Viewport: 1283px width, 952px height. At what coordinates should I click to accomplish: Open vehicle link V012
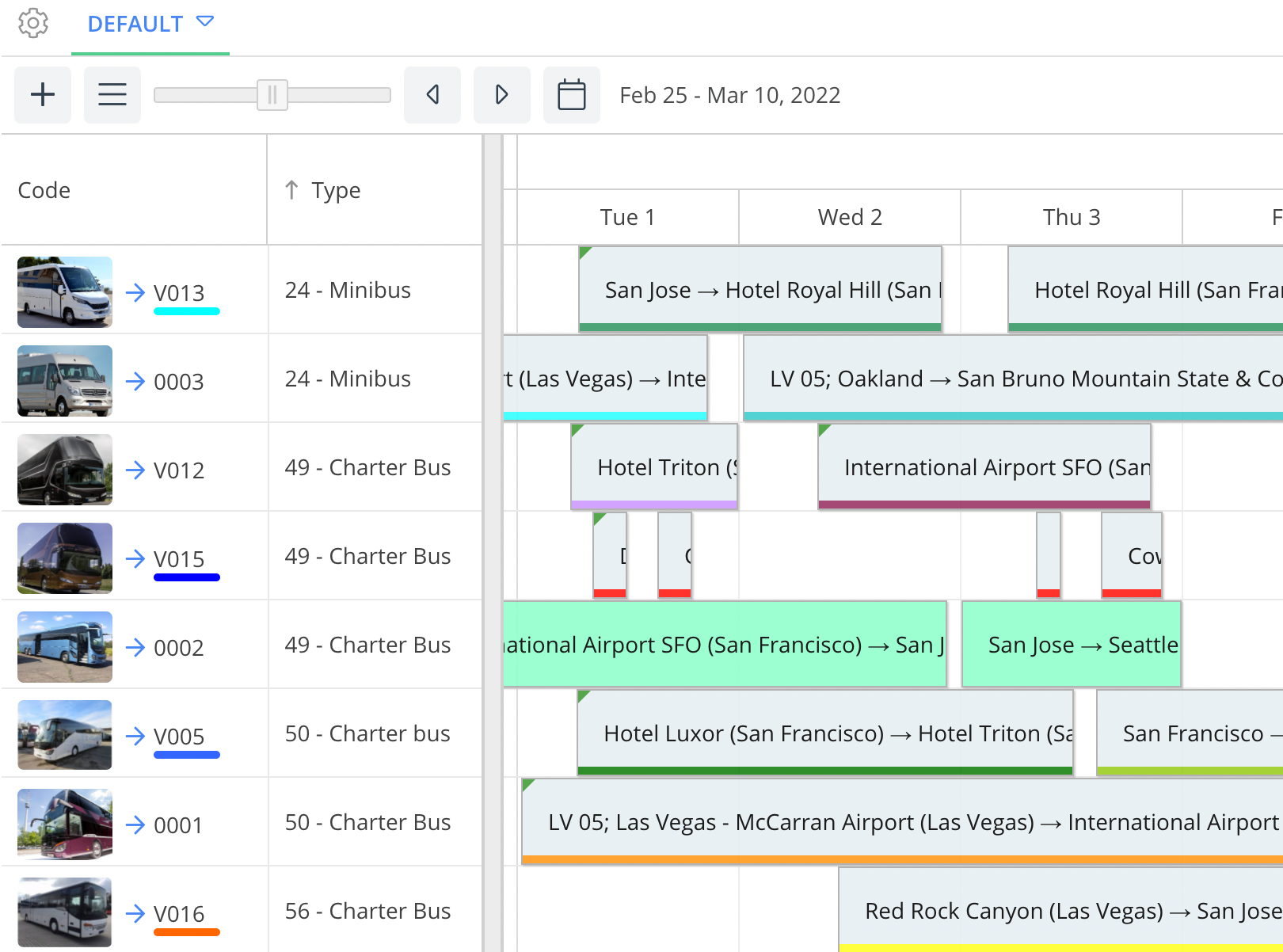tap(179, 470)
